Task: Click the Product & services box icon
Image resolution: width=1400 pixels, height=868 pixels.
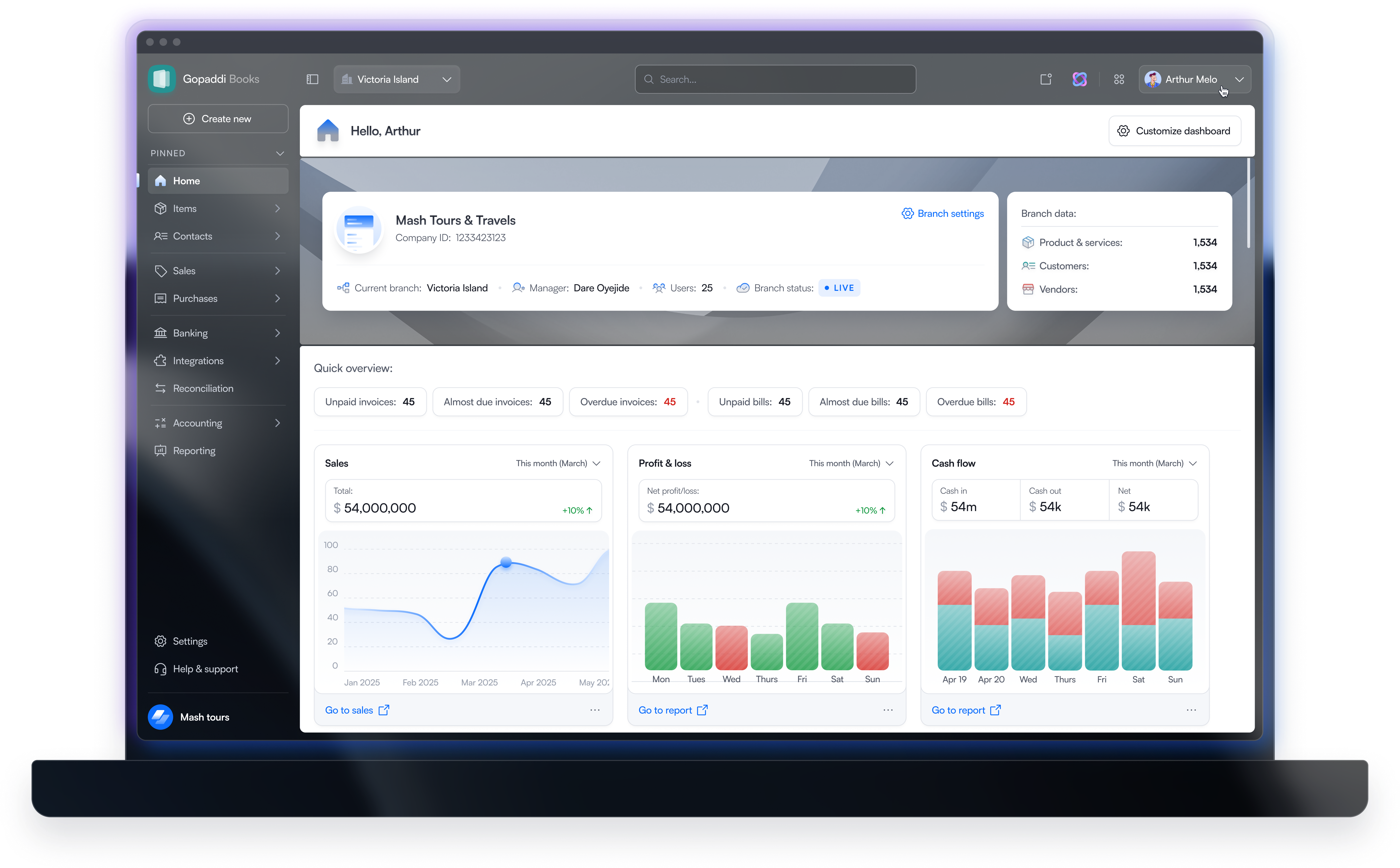Action: 1028,242
